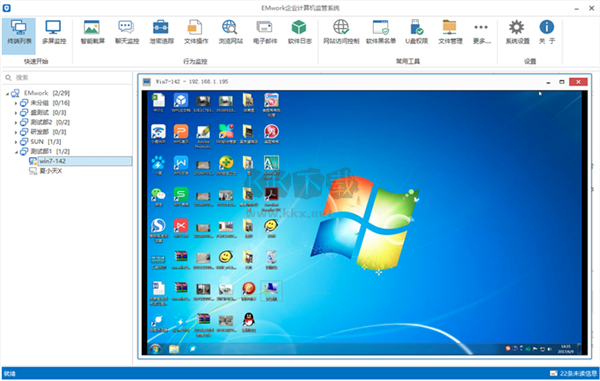Open the 电子邮件 email monitoring icon
Screen dimensions: 600x381
(x=265, y=32)
